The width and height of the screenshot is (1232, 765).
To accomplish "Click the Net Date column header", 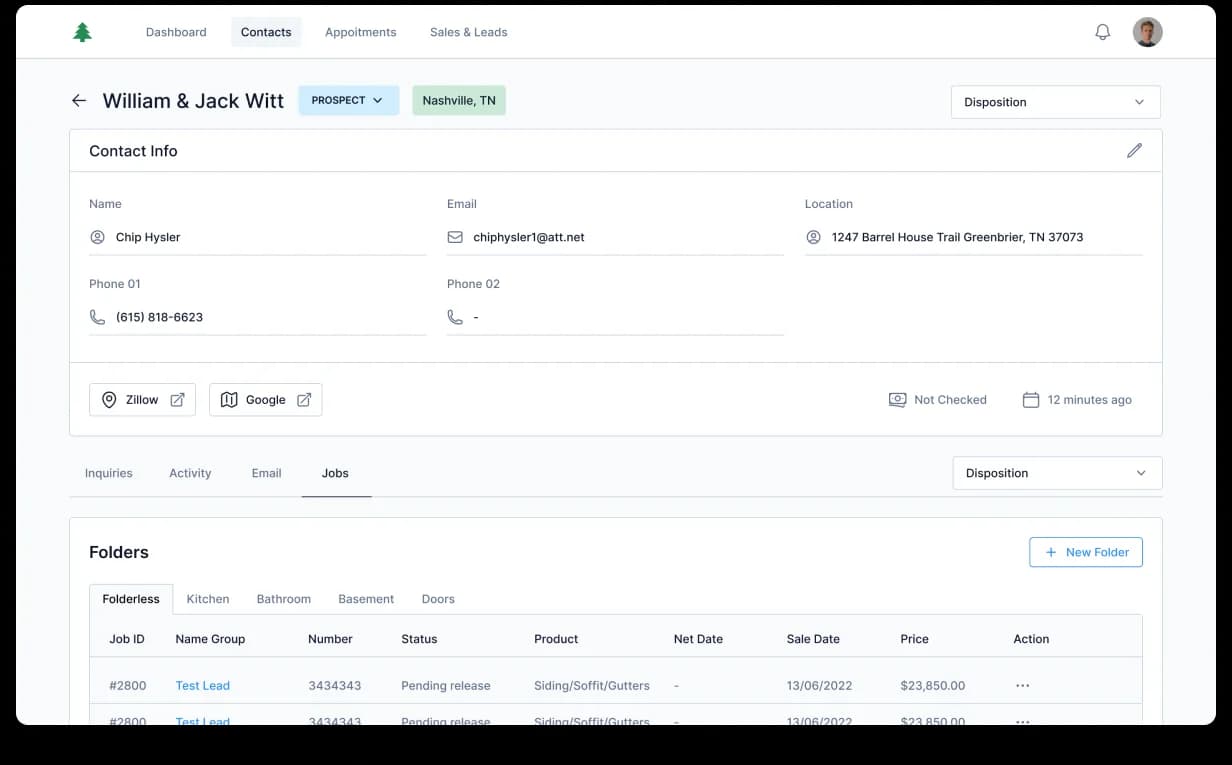I will (x=698, y=639).
